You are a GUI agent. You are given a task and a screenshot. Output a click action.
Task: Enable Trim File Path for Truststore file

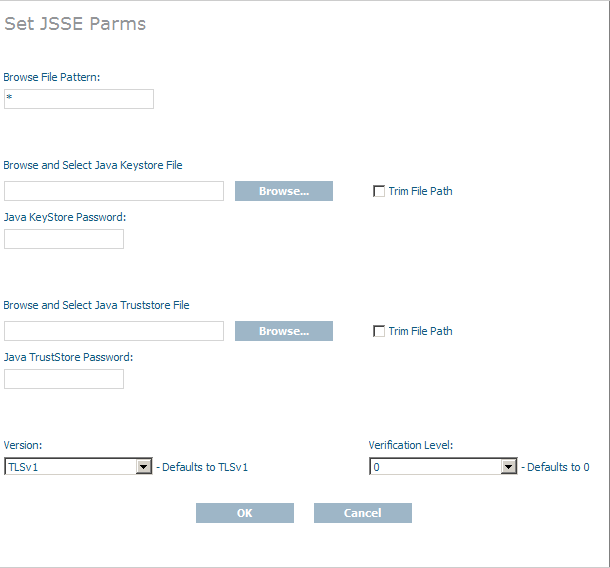click(379, 331)
